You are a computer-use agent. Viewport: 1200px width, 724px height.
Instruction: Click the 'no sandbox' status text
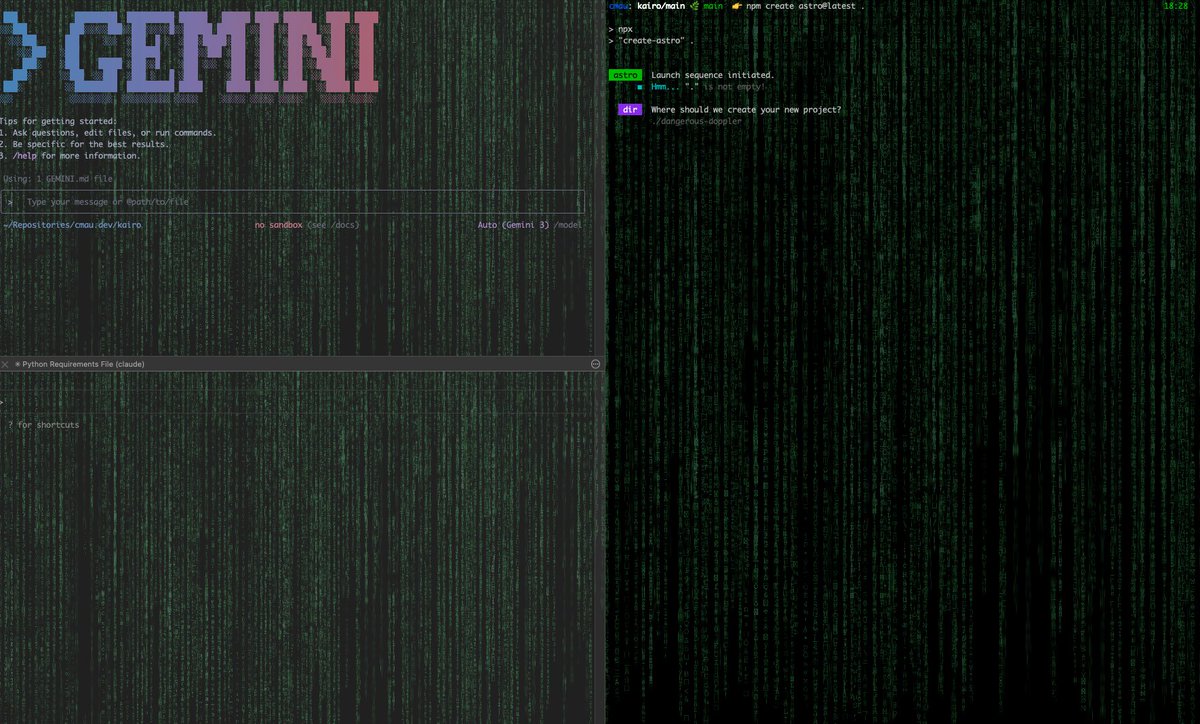278,225
